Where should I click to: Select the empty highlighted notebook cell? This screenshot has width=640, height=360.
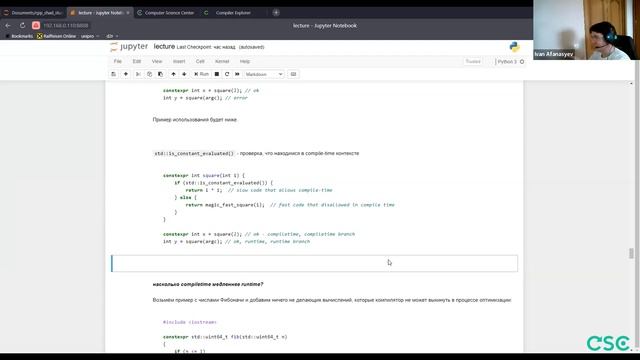314,263
